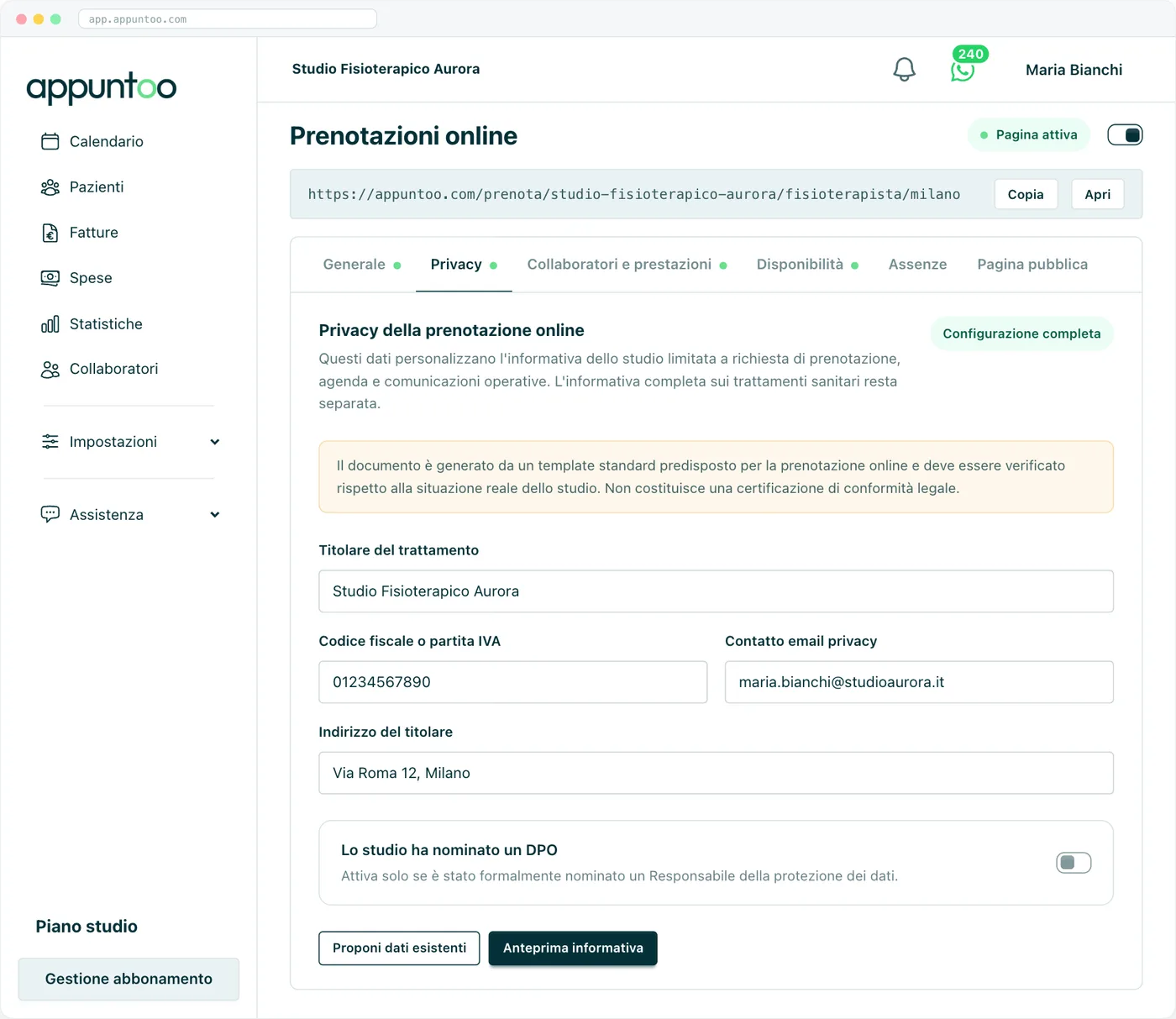Switch to the Generale tab
The image size is (1176, 1019).
362,265
